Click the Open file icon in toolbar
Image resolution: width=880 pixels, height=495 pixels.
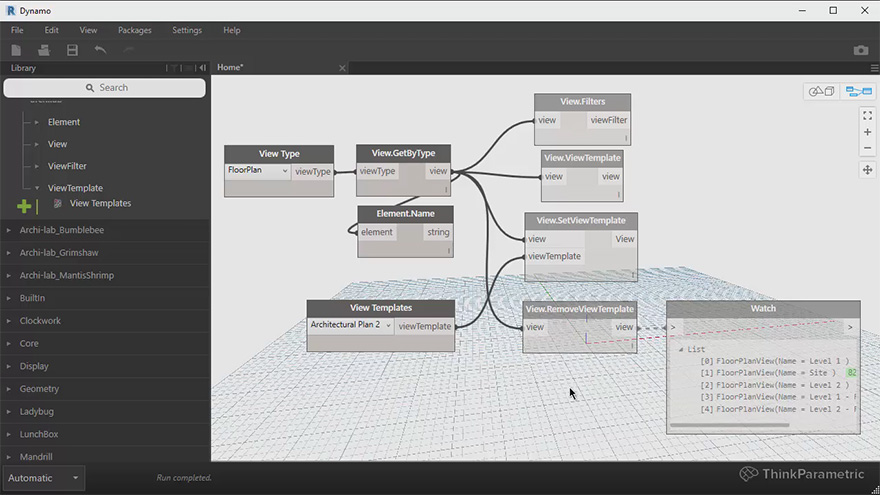[44, 51]
